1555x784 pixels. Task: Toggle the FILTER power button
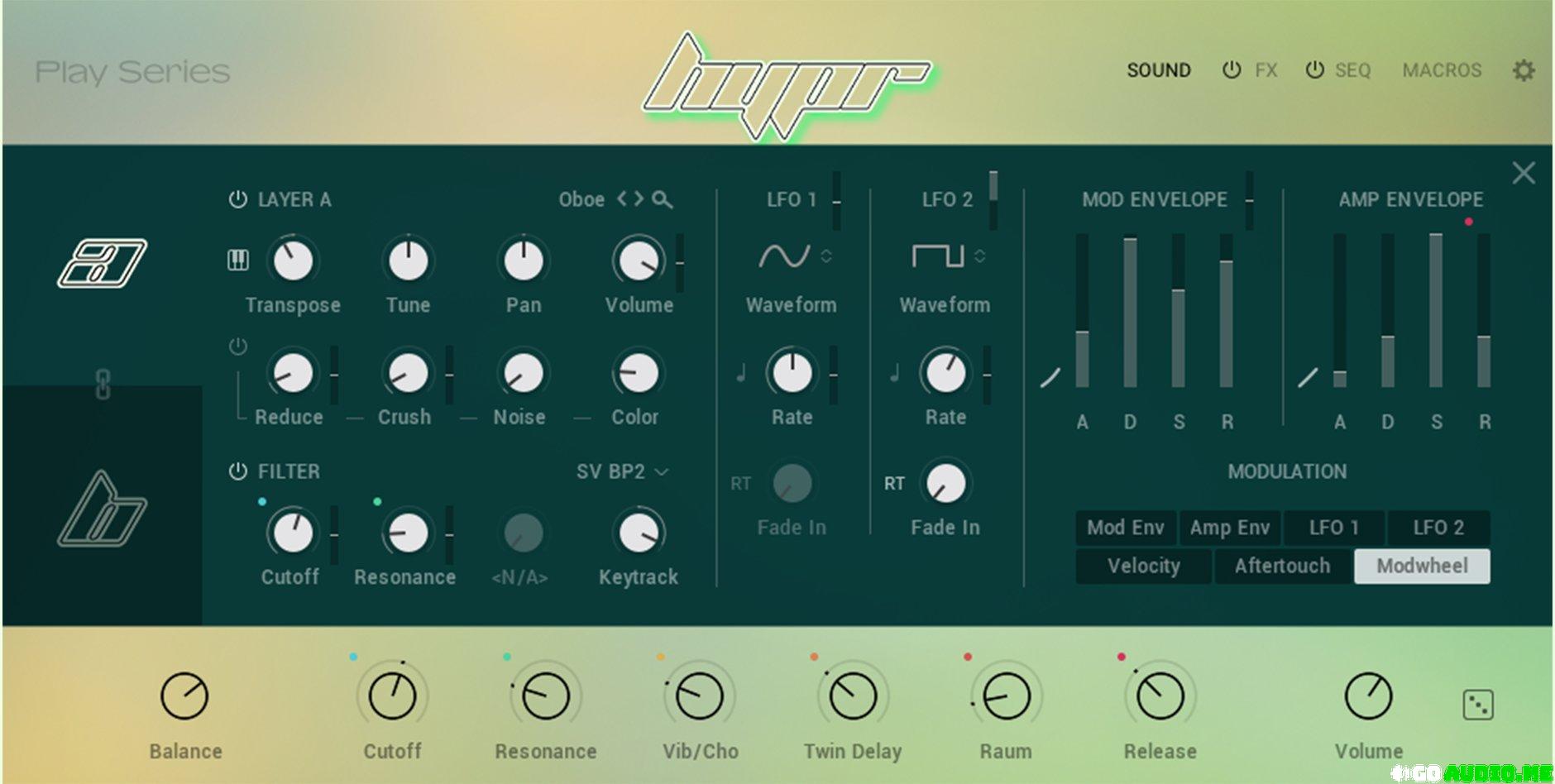coord(237,471)
